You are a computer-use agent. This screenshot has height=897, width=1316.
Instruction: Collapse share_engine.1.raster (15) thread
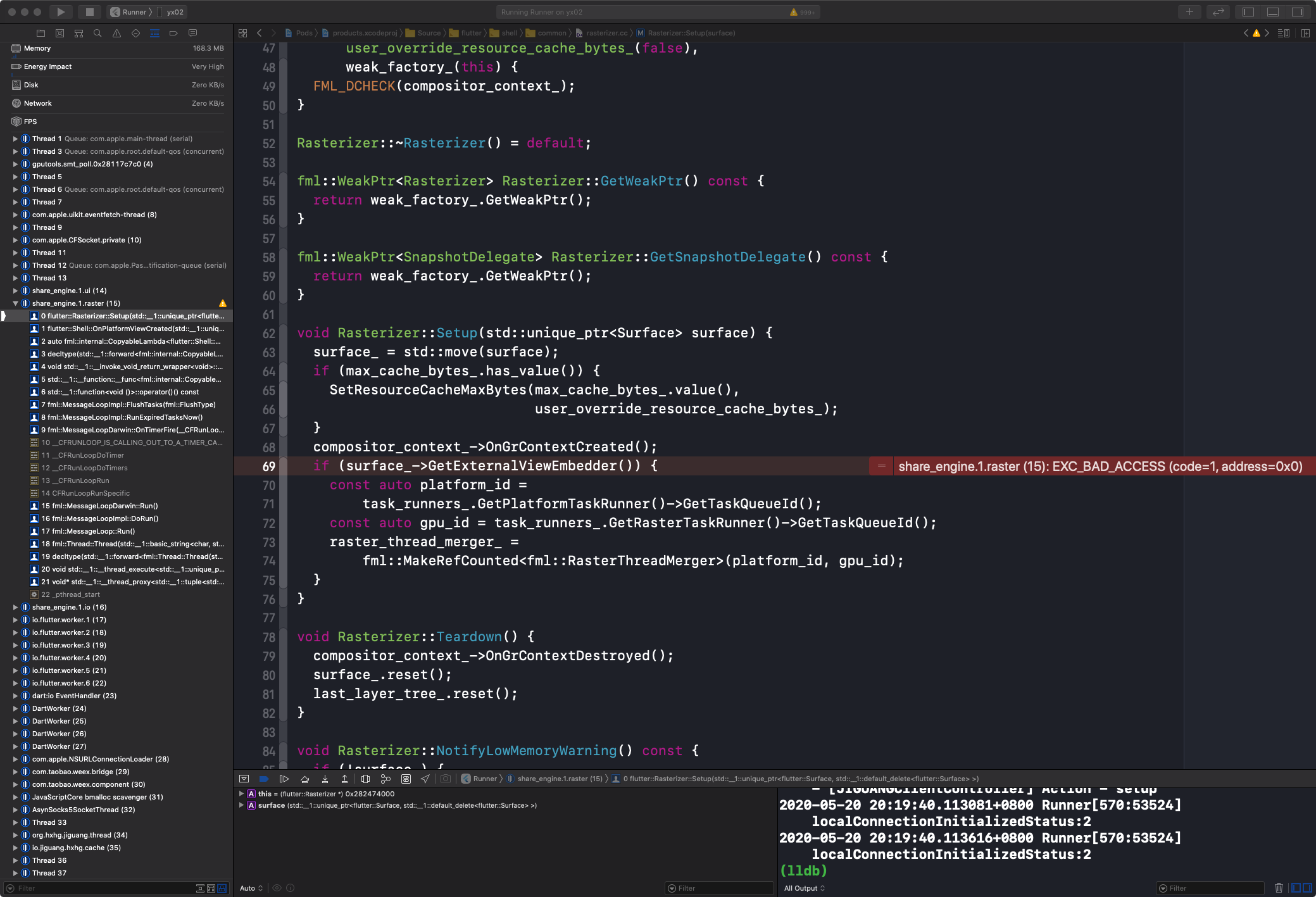pos(15,303)
